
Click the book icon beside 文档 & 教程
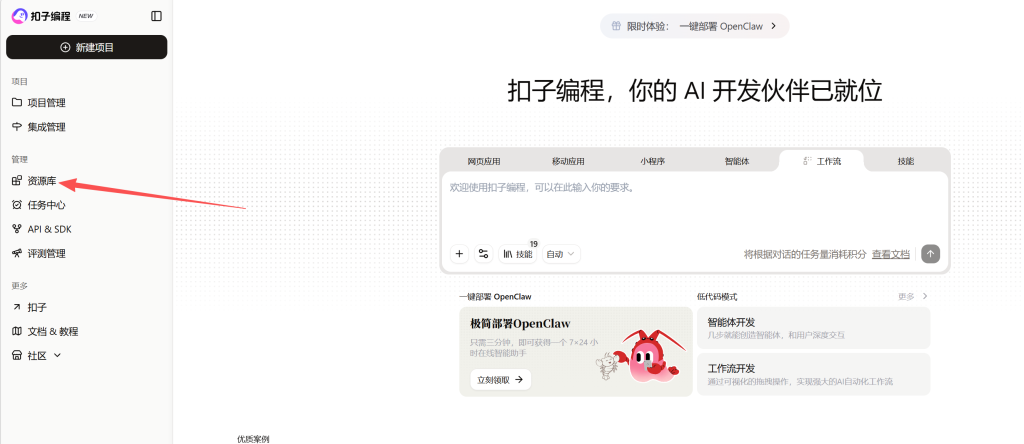pos(17,332)
